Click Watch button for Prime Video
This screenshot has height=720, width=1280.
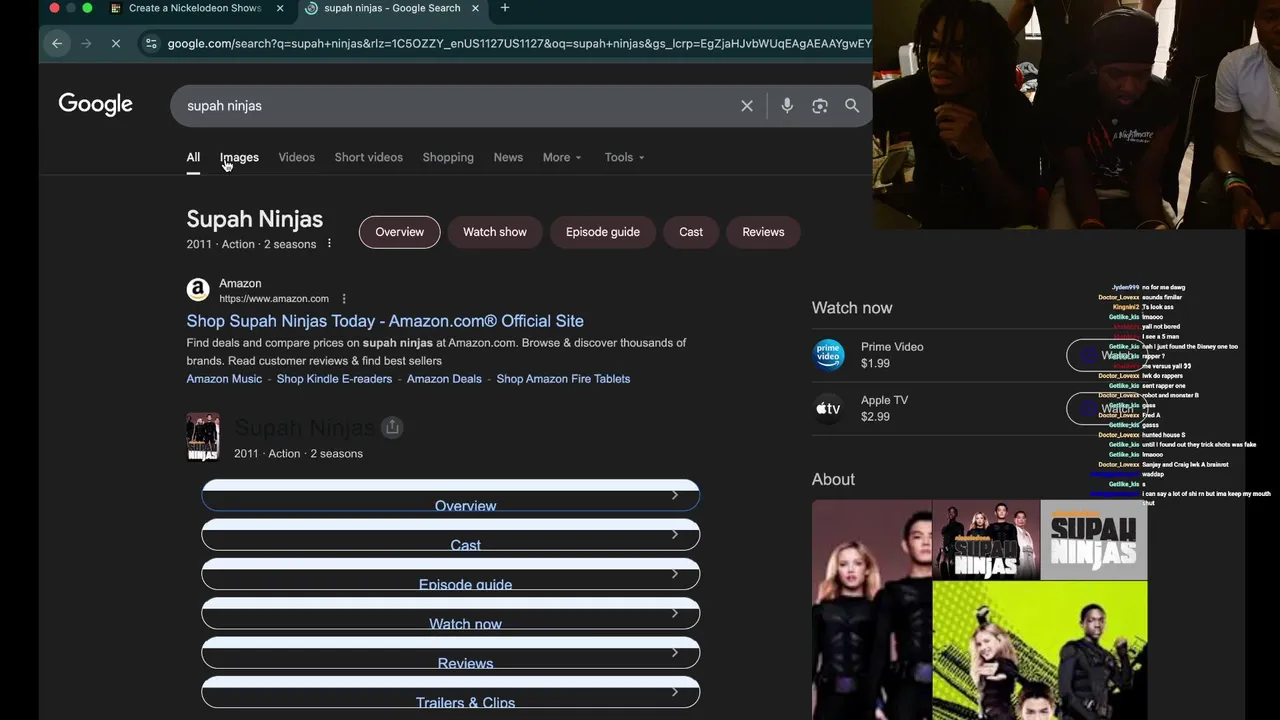pyautogui.click(x=1105, y=355)
